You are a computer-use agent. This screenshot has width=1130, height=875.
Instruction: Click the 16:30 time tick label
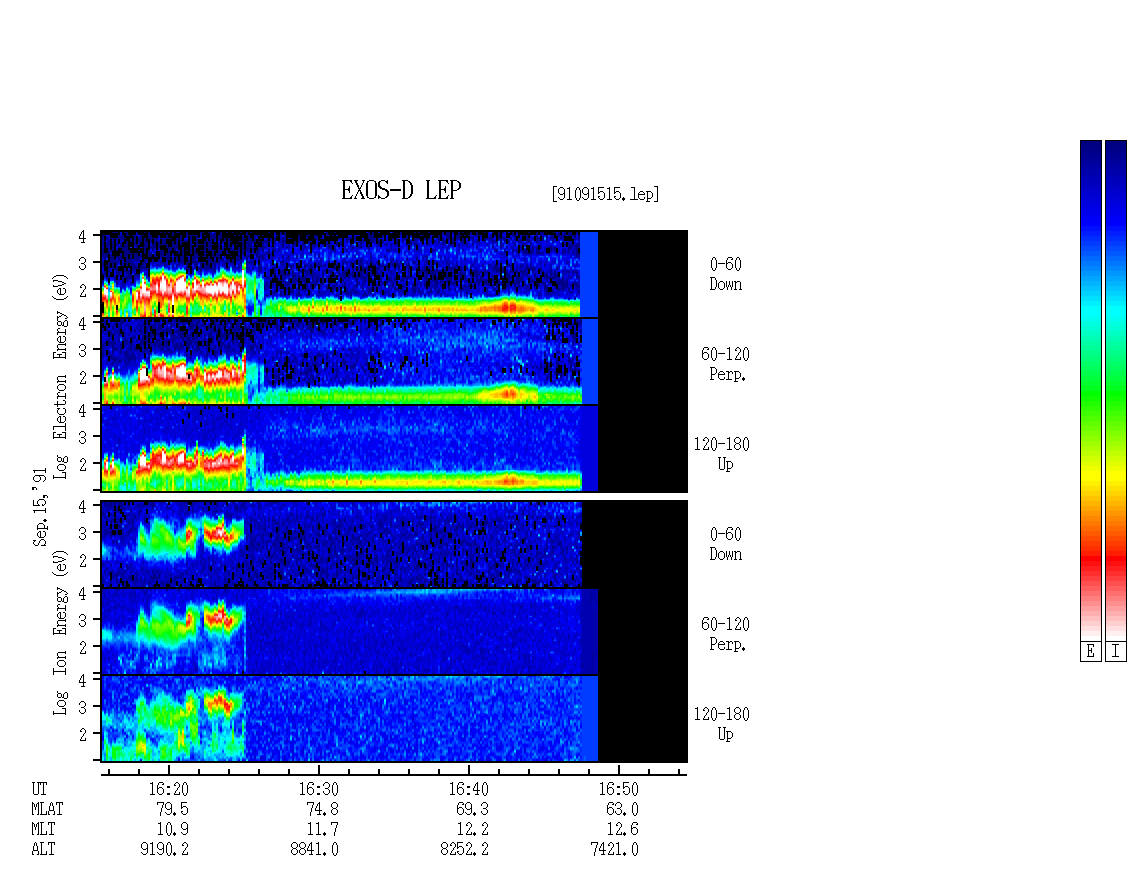319,789
